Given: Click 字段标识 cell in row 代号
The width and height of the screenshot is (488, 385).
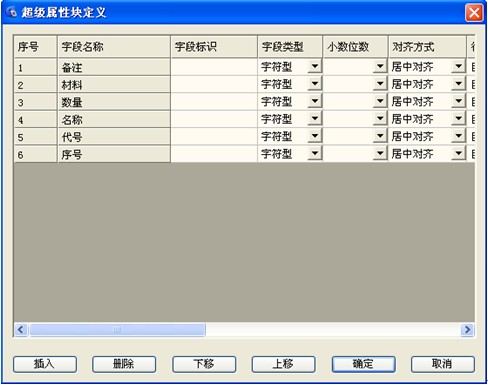Looking at the screenshot, I should [214, 136].
